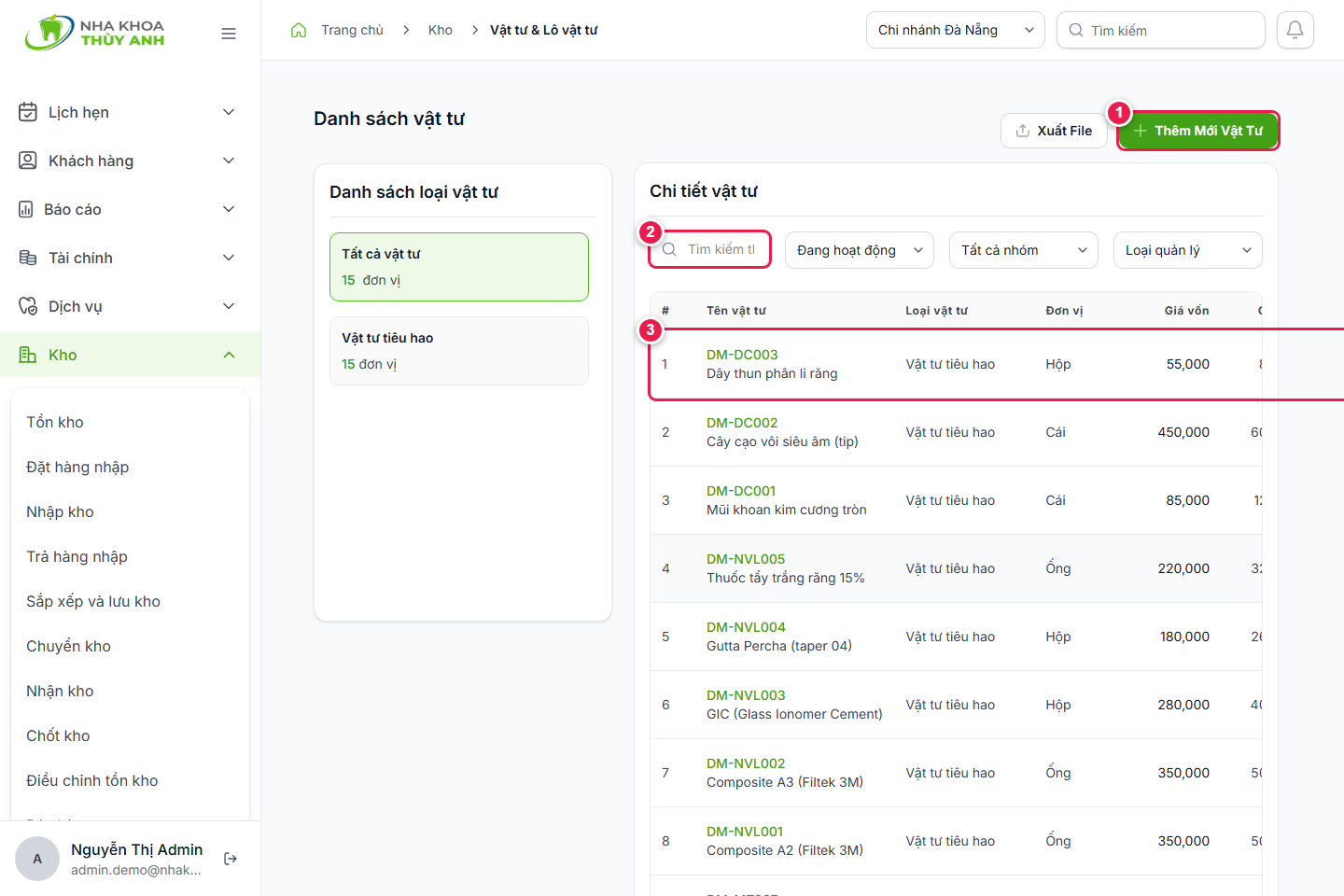This screenshot has width=1344, height=896.
Task: Click the log out icon beside Nguyễn Thị Admin
Action: (x=231, y=859)
